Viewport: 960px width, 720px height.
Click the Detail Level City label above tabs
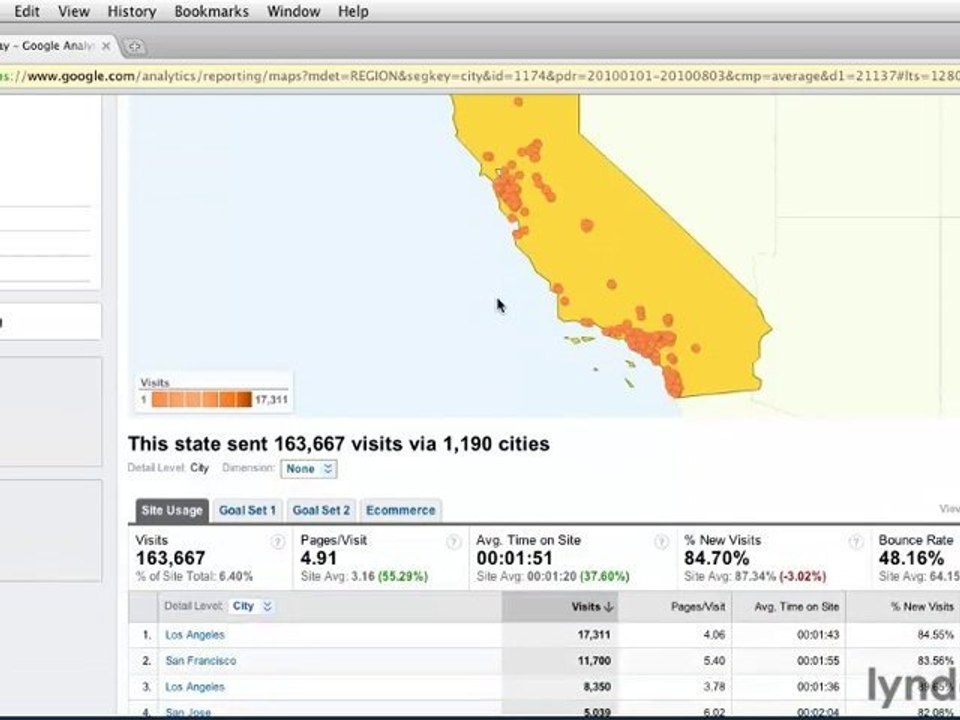coord(168,468)
